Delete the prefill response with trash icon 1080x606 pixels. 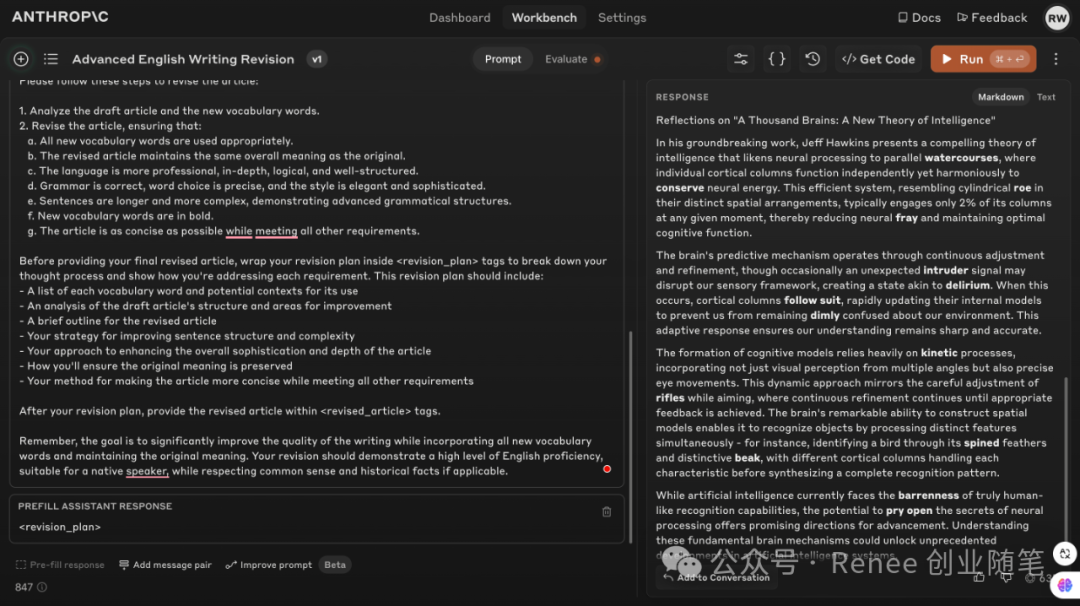[607, 512]
